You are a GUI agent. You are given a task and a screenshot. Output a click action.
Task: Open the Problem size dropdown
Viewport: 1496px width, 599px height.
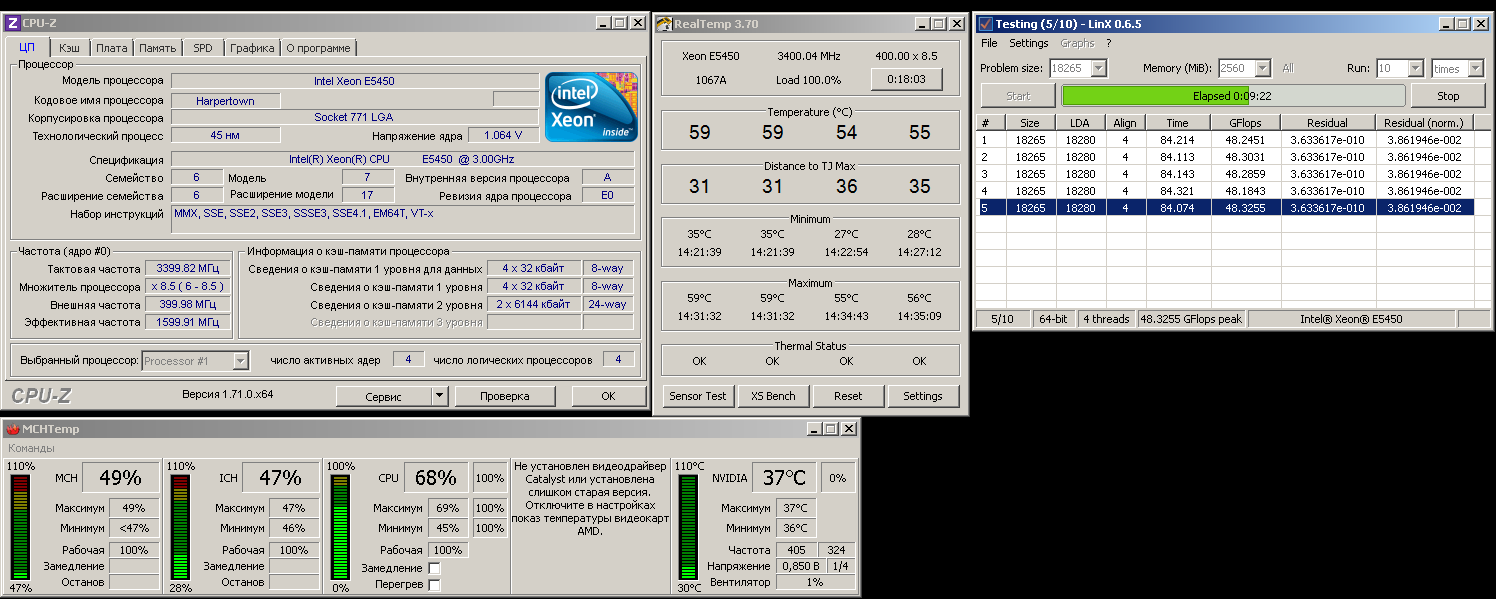[1099, 69]
